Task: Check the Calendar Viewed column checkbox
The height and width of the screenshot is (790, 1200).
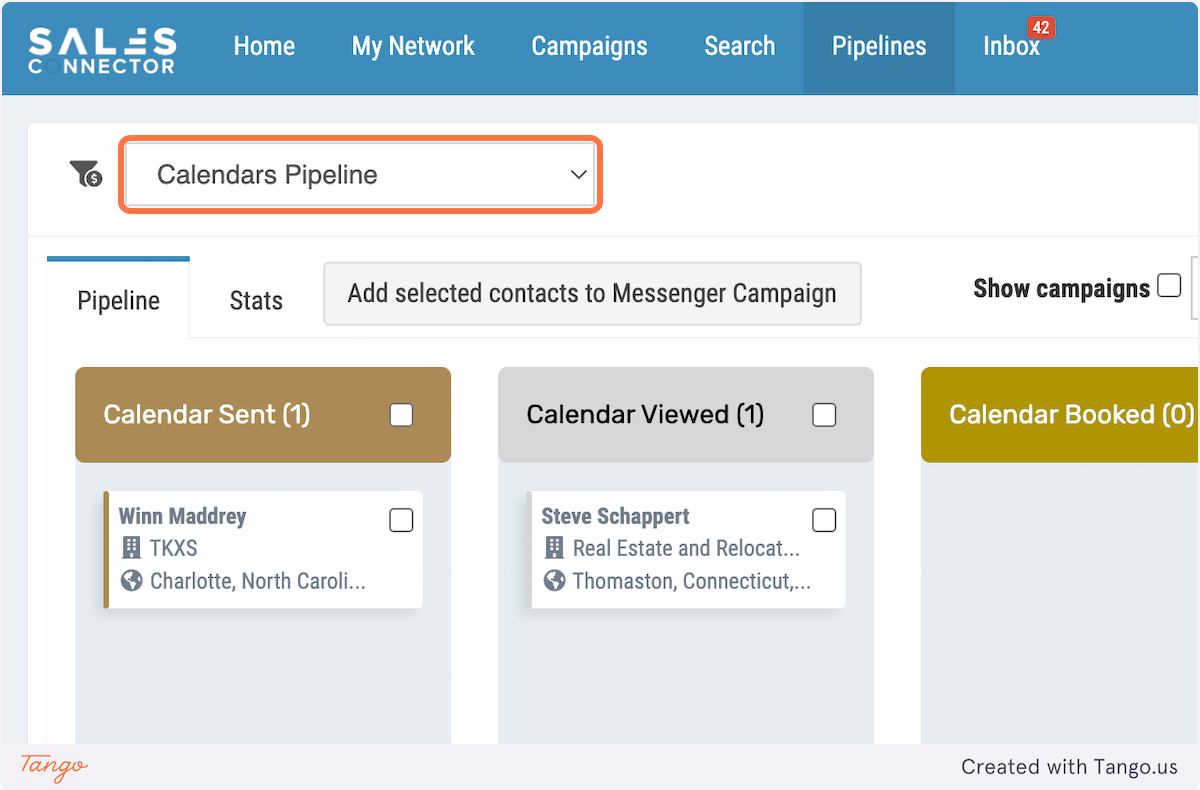Action: [824, 415]
